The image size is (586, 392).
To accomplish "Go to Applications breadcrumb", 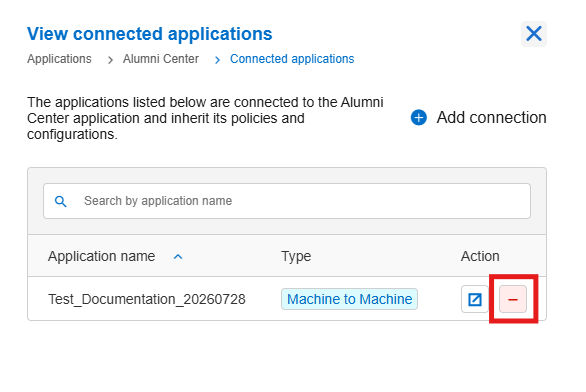I will [x=59, y=59].
